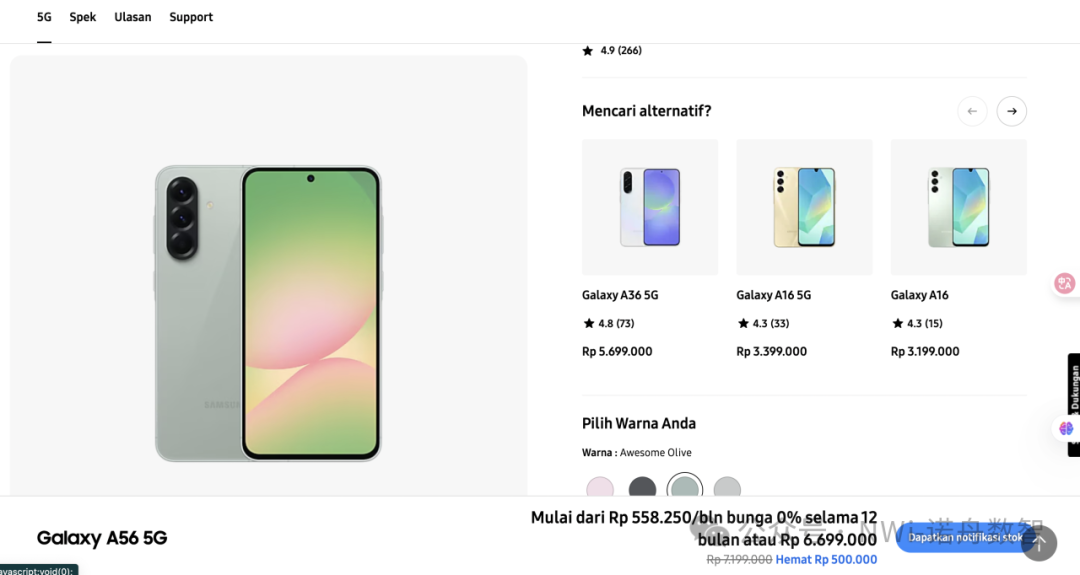Click Dapatkan notifikasi stok button
Image resolution: width=1080 pixels, height=575 pixels.
pos(964,537)
